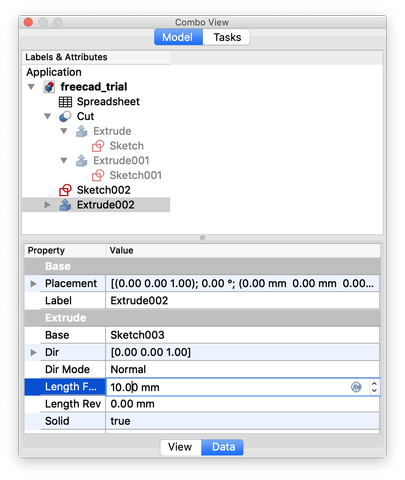
Task: Open the expression editor icon in Length field
Action: point(356,387)
